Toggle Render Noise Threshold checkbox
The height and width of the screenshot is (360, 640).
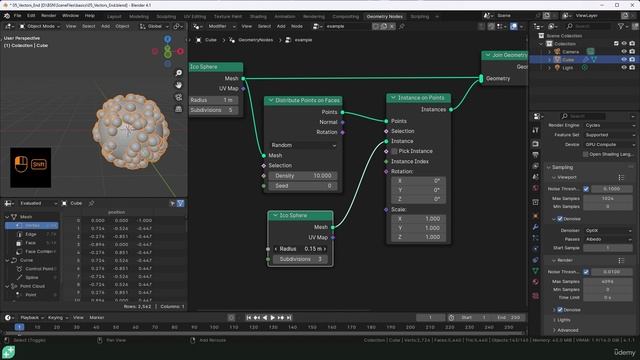(586, 271)
